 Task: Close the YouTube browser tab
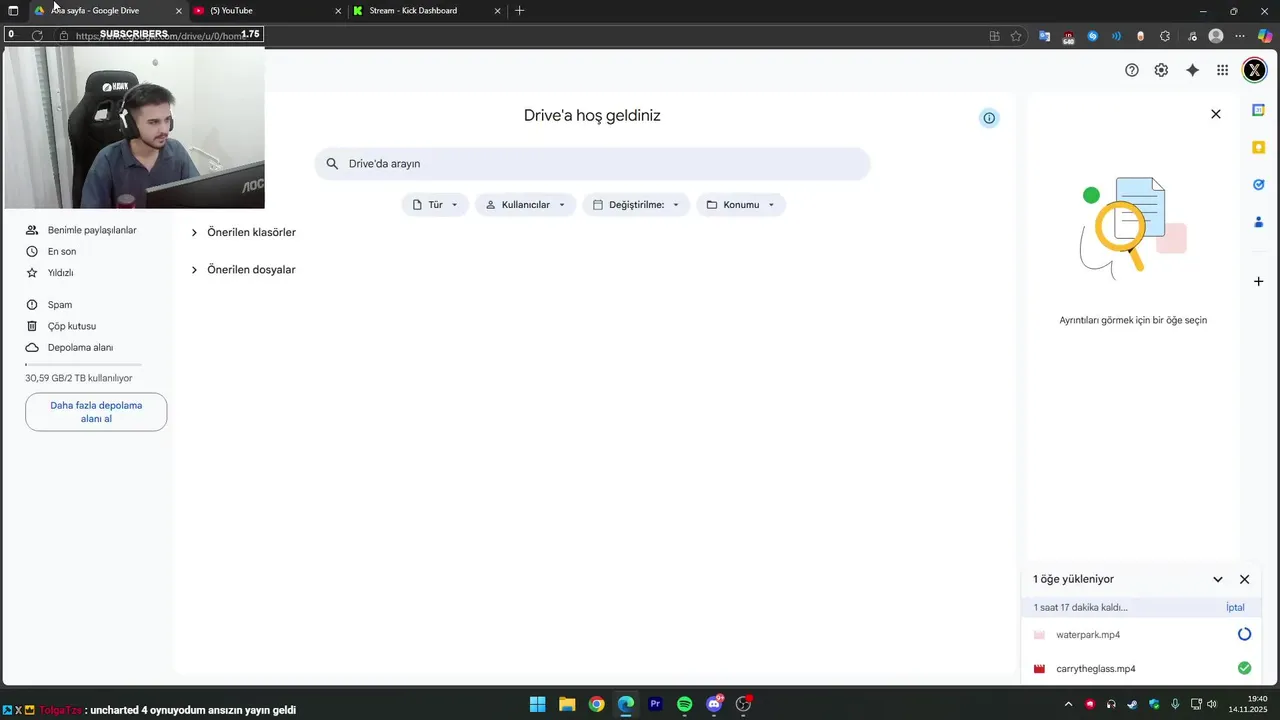tap(337, 11)
